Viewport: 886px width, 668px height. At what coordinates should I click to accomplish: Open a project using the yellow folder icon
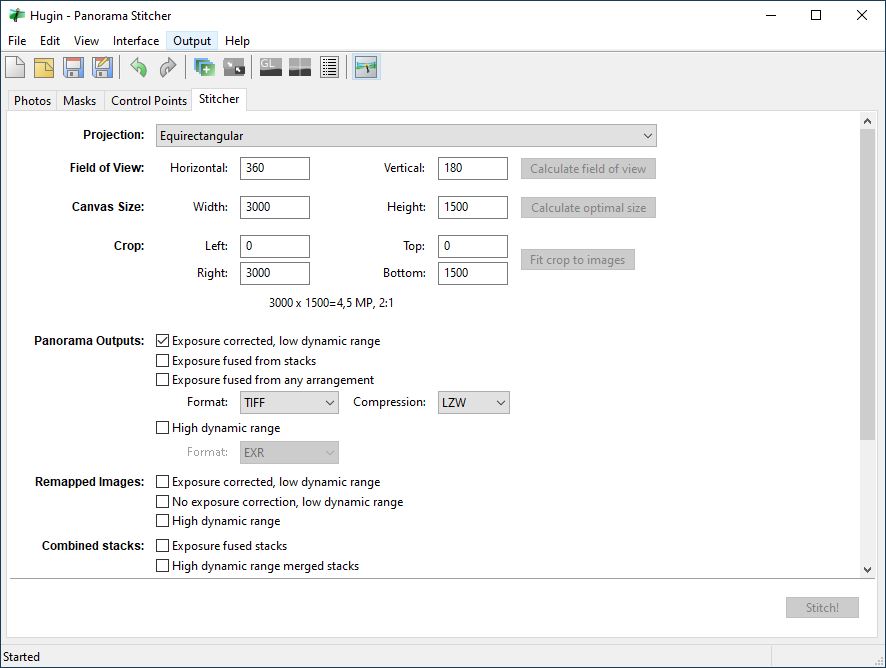click(x=44, y=67)
